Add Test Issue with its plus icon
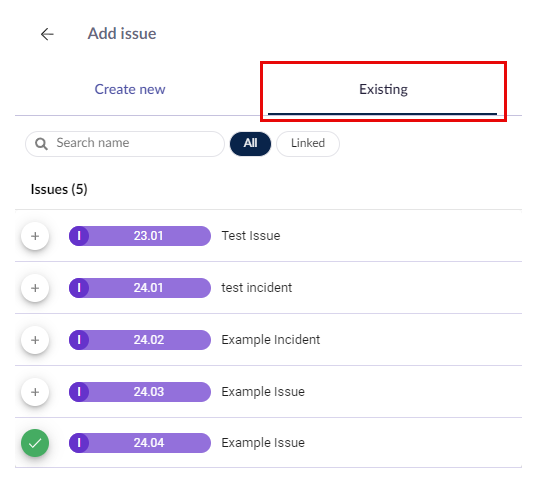This screenshot has height=491, width=536. point(35,236)
